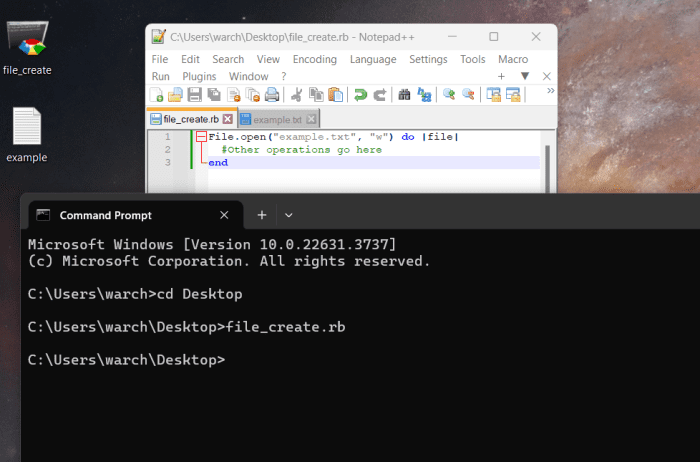Screen dimensions: 700x462
Task: Close the file_create.rb tab
Action: coord(226,120)
